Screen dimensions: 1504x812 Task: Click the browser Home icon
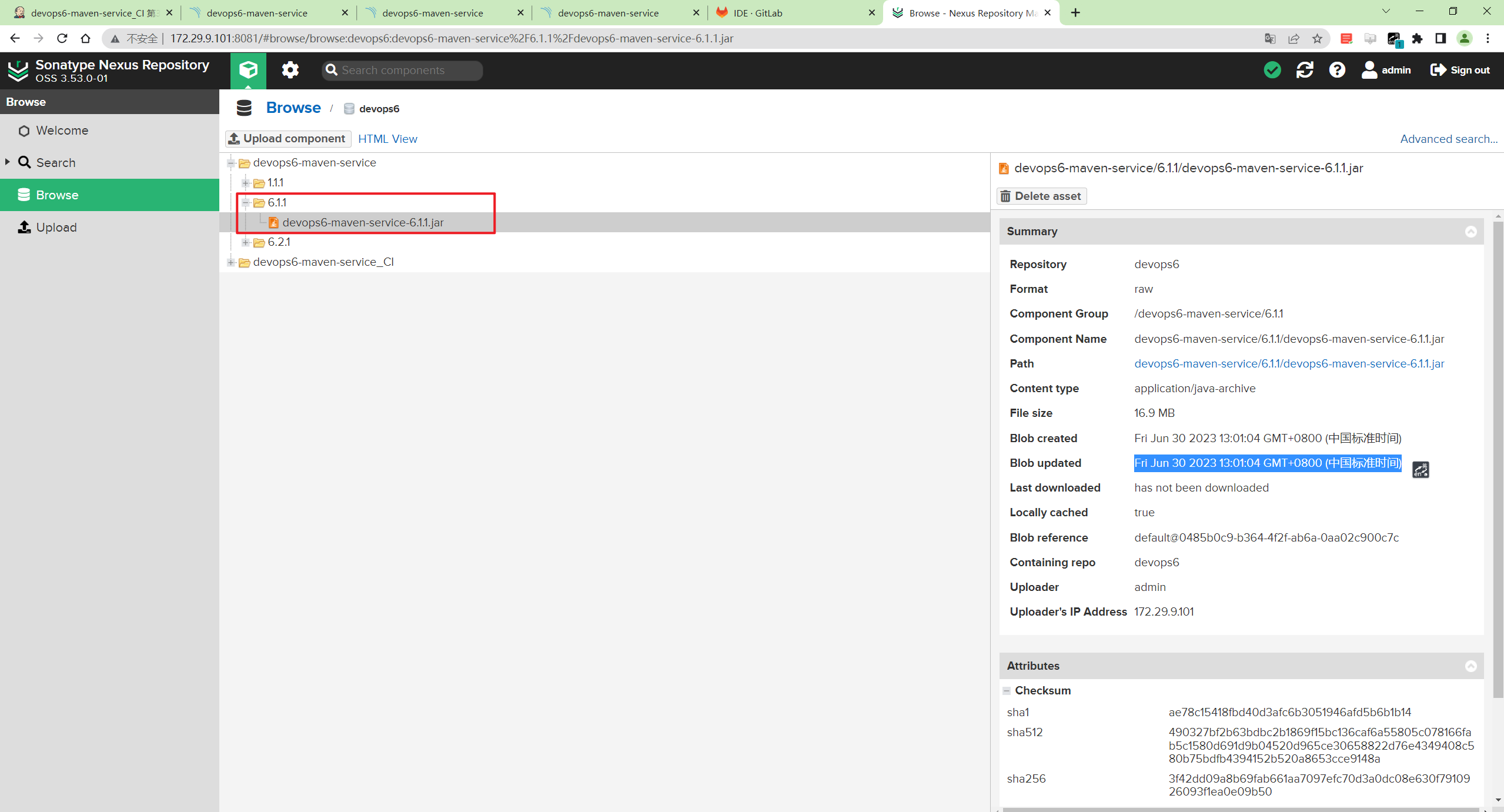86,39
